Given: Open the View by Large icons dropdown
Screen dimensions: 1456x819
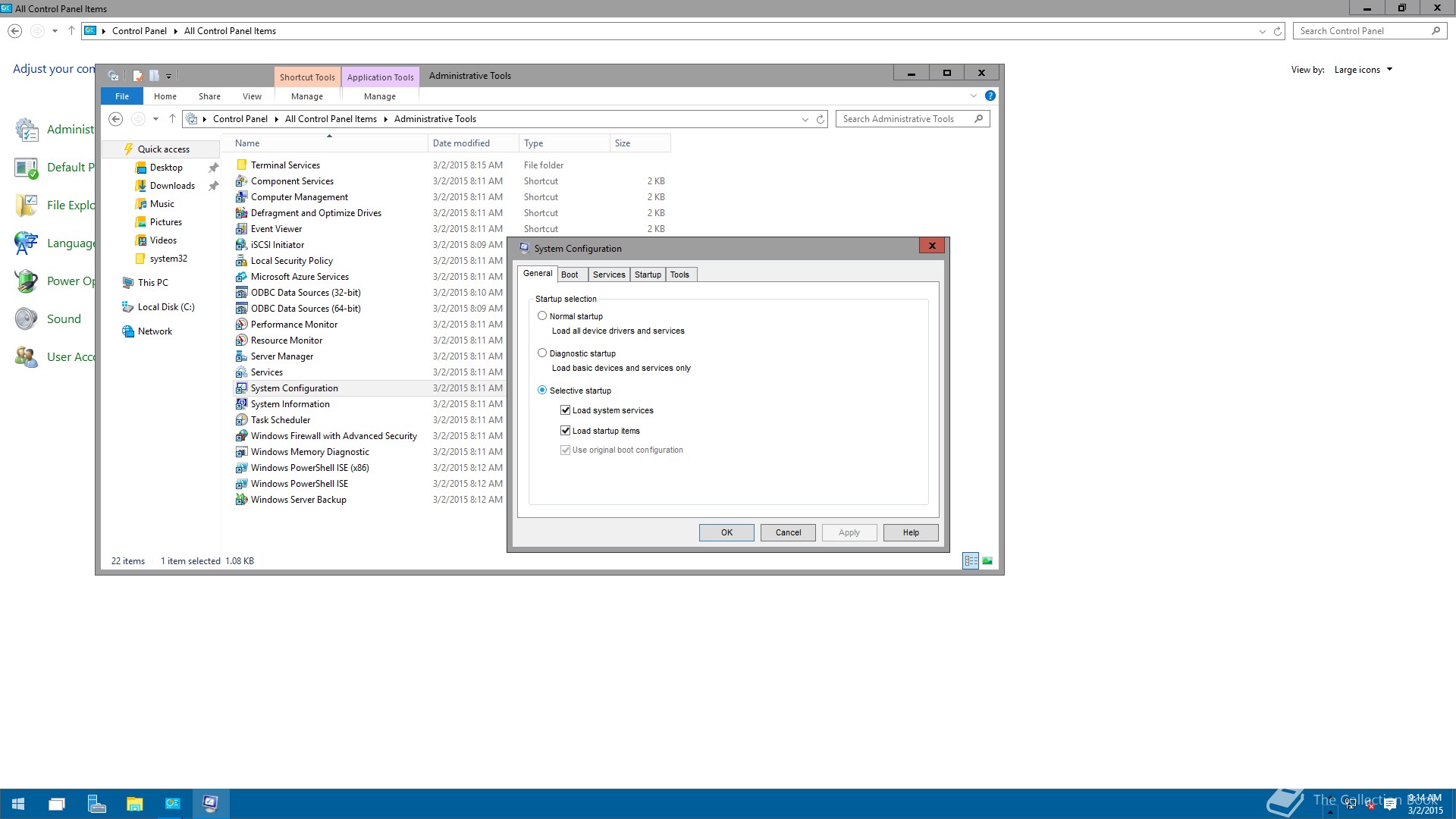Looking at the screenshot, I should tap(1363, 70).
